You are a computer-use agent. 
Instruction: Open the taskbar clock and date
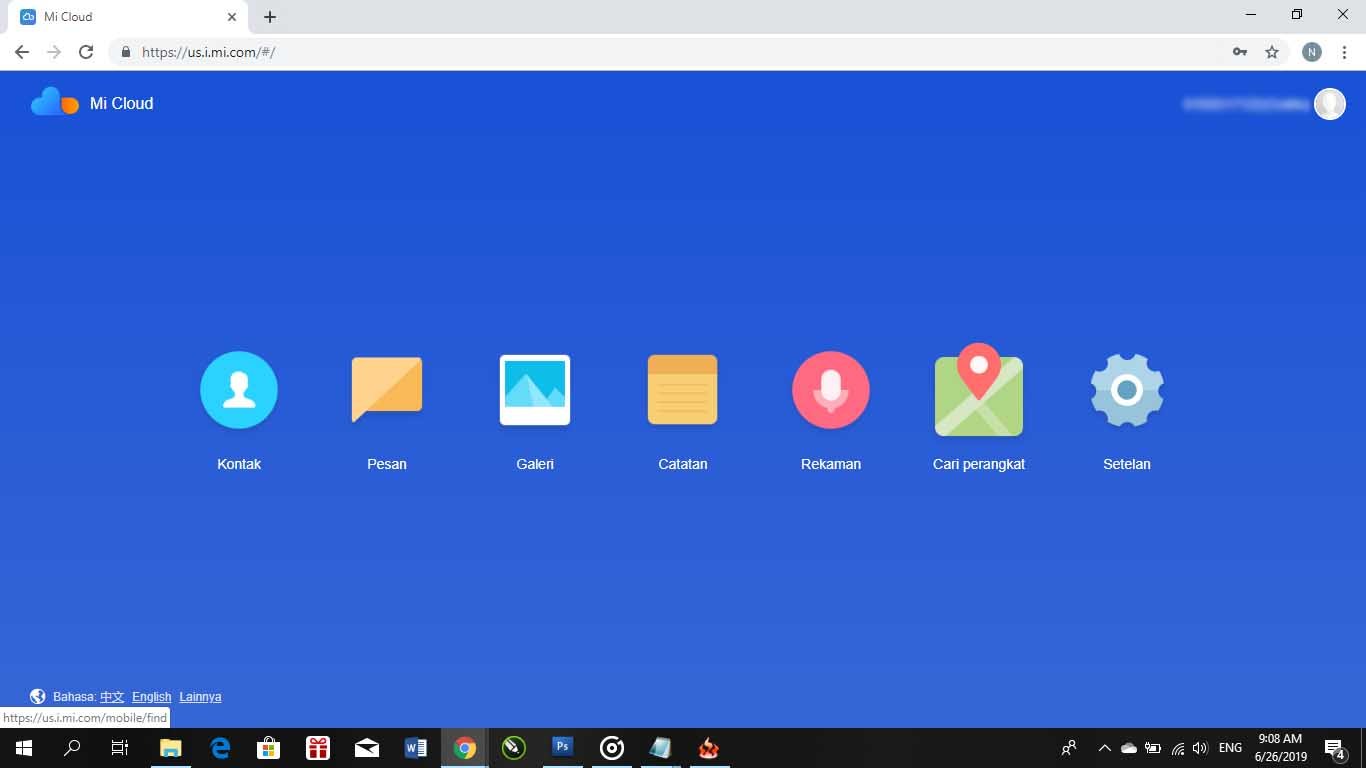[x=1281, y=748]
